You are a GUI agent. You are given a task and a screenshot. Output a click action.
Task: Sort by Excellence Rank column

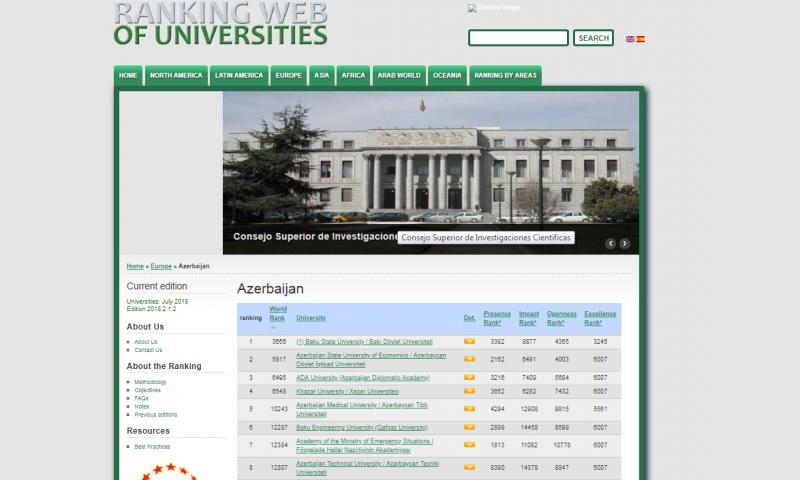(600, 318)
